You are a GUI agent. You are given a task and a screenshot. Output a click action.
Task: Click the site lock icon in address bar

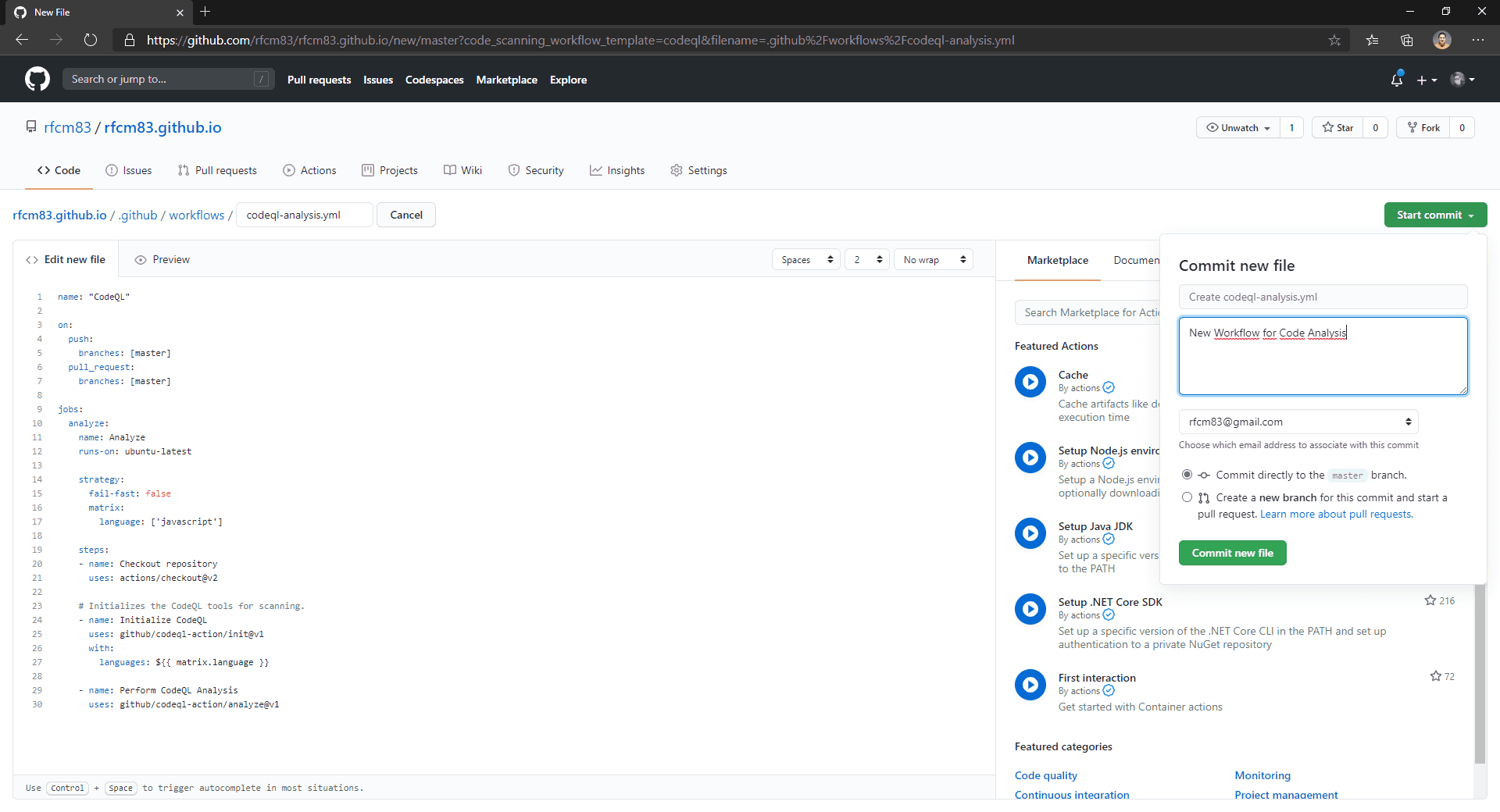point(130,40)
